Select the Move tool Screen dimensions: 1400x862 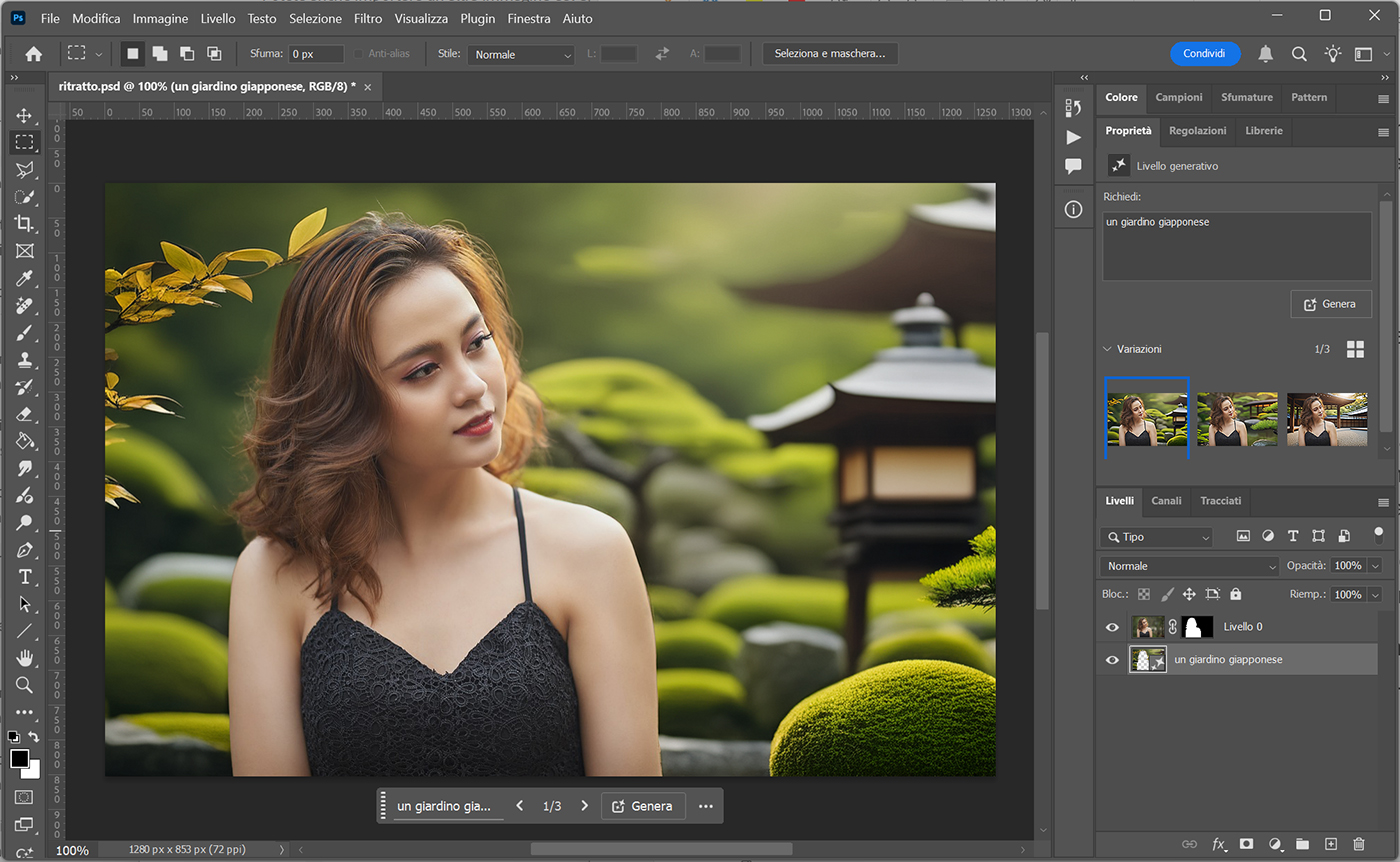[24, 115]
